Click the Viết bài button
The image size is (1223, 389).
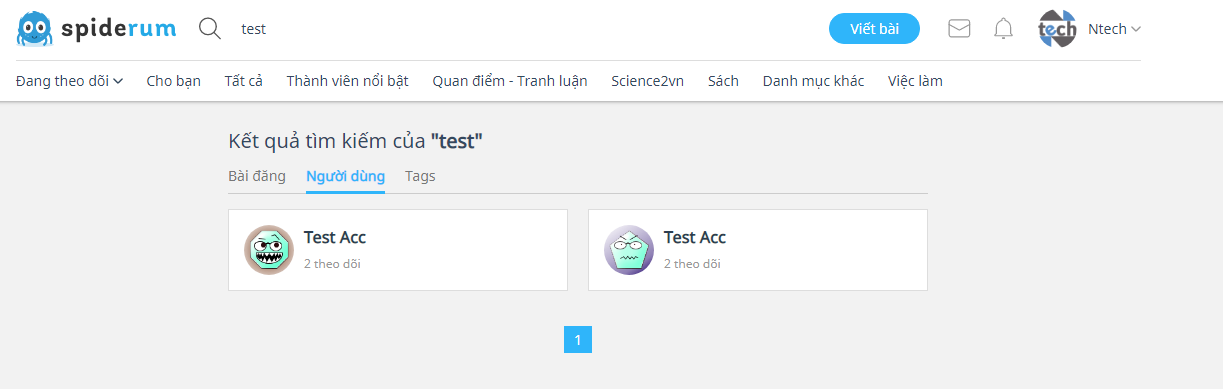tap(874, 29)
